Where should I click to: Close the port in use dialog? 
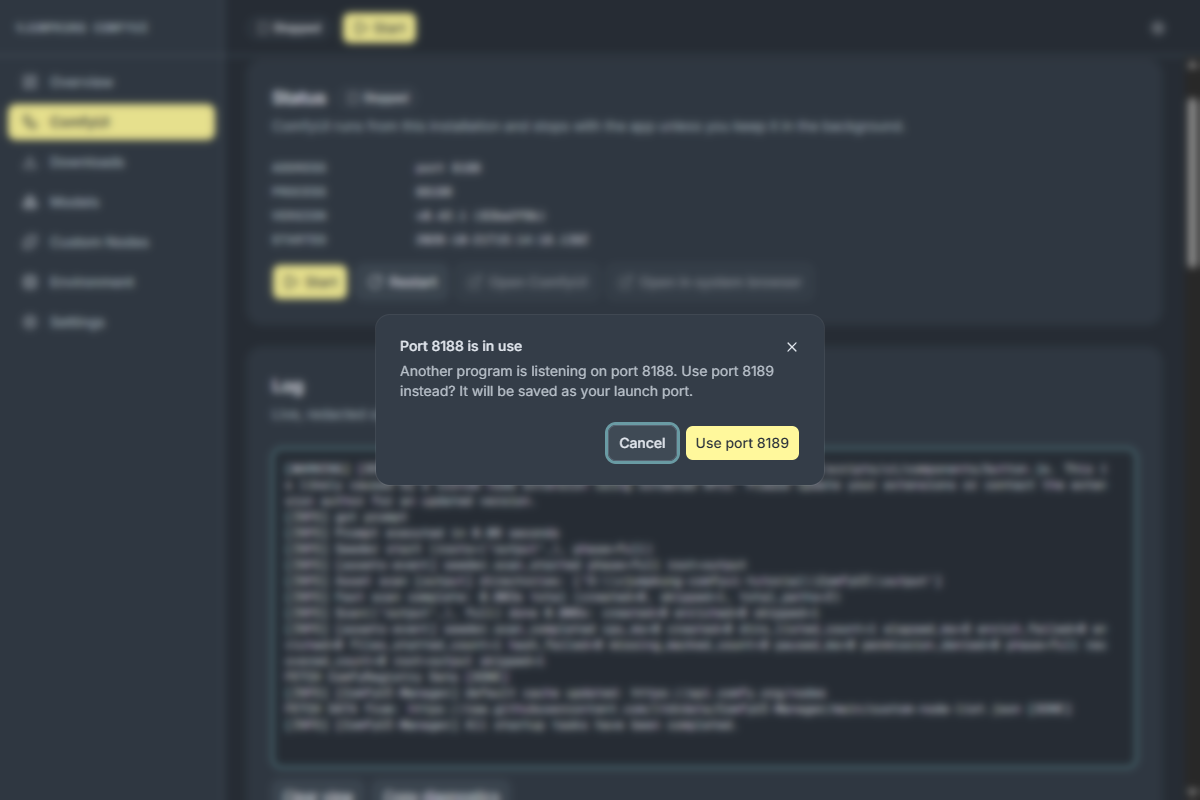point(792,347)
